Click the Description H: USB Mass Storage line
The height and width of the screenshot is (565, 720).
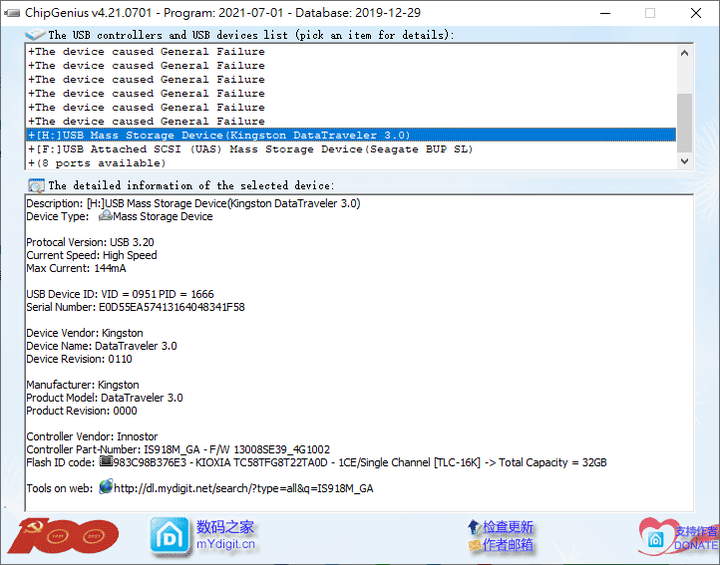pyautogui.click(x=193, y=203)
